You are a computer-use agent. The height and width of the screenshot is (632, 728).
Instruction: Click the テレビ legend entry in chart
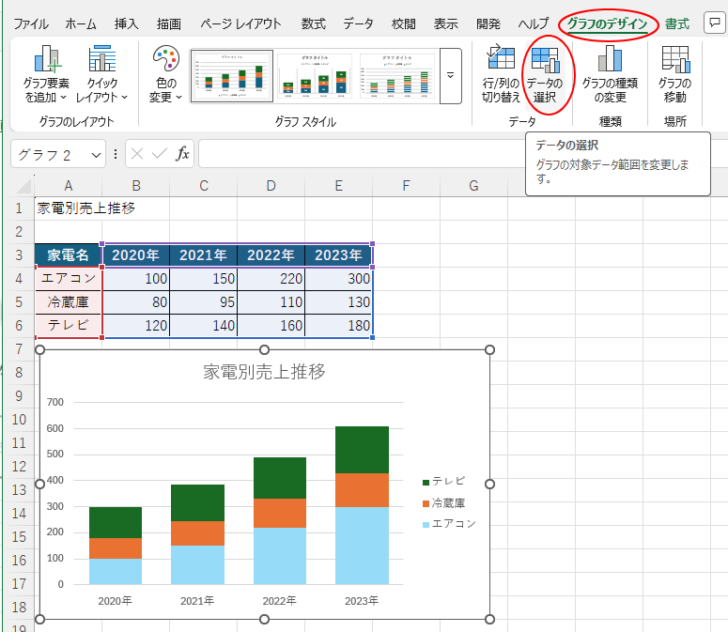point(448,481)
